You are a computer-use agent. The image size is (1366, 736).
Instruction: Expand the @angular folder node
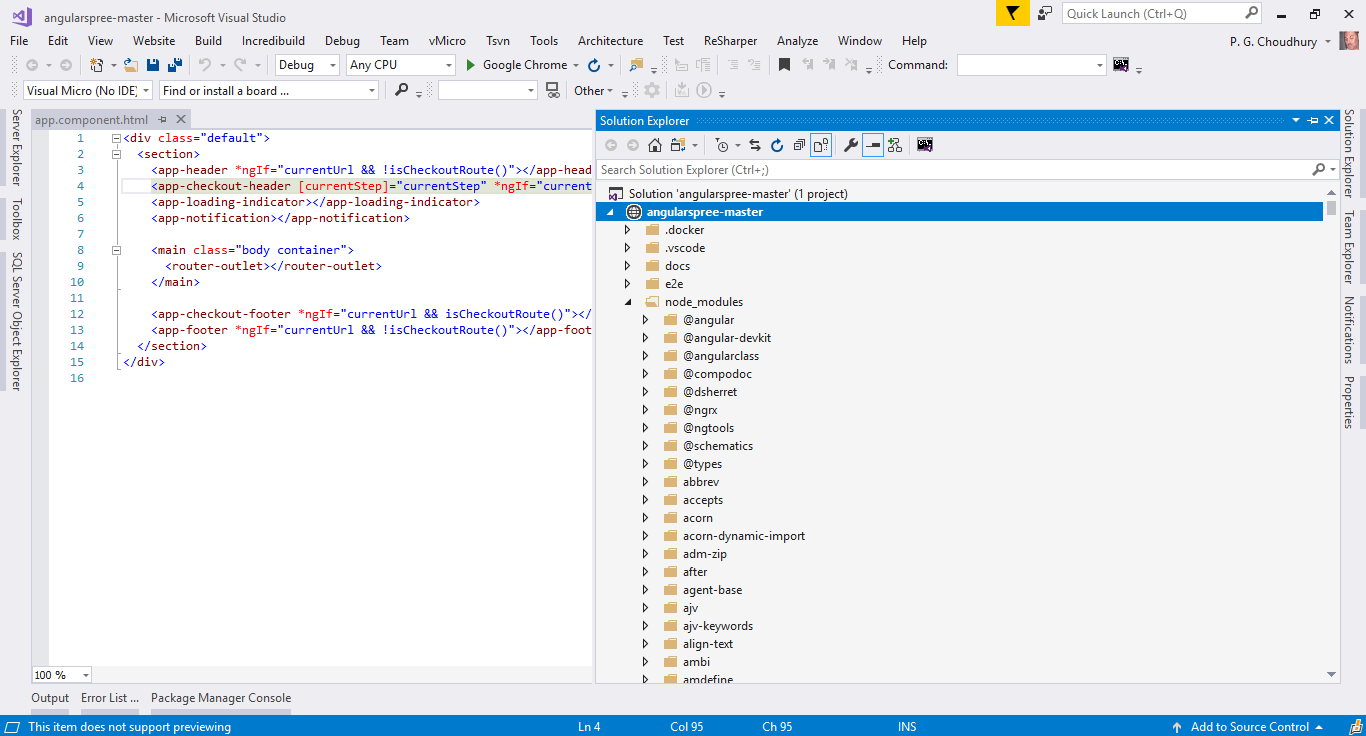(x=645, y=320)
